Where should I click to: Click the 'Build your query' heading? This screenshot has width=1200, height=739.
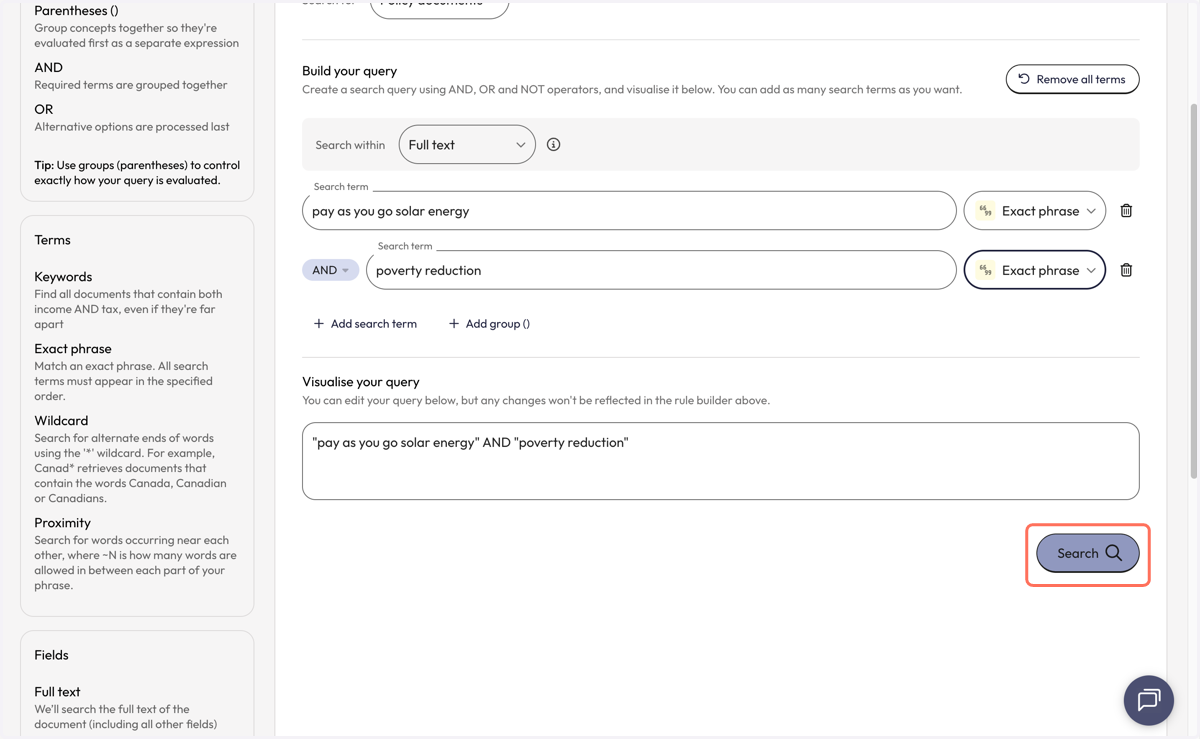point(350,71)
